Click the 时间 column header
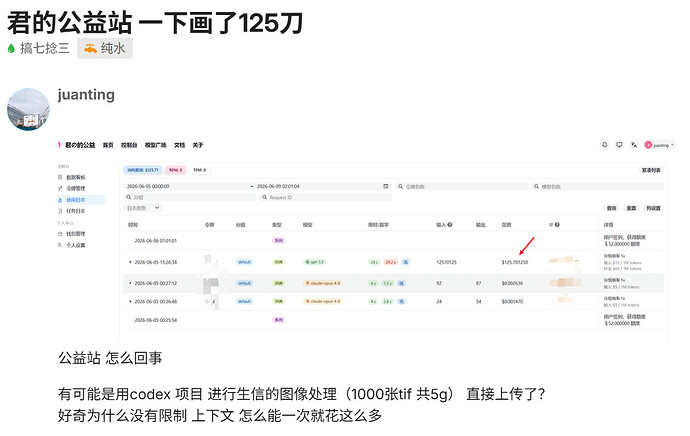 [133, 225]
